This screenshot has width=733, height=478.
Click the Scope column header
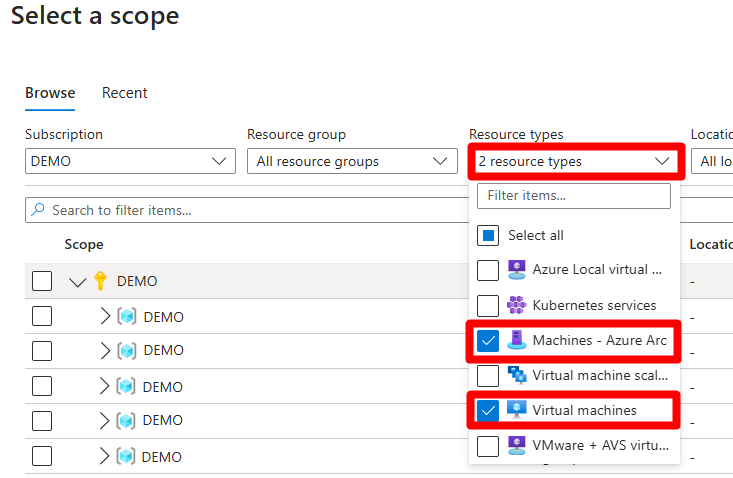[x=84, y=244]
